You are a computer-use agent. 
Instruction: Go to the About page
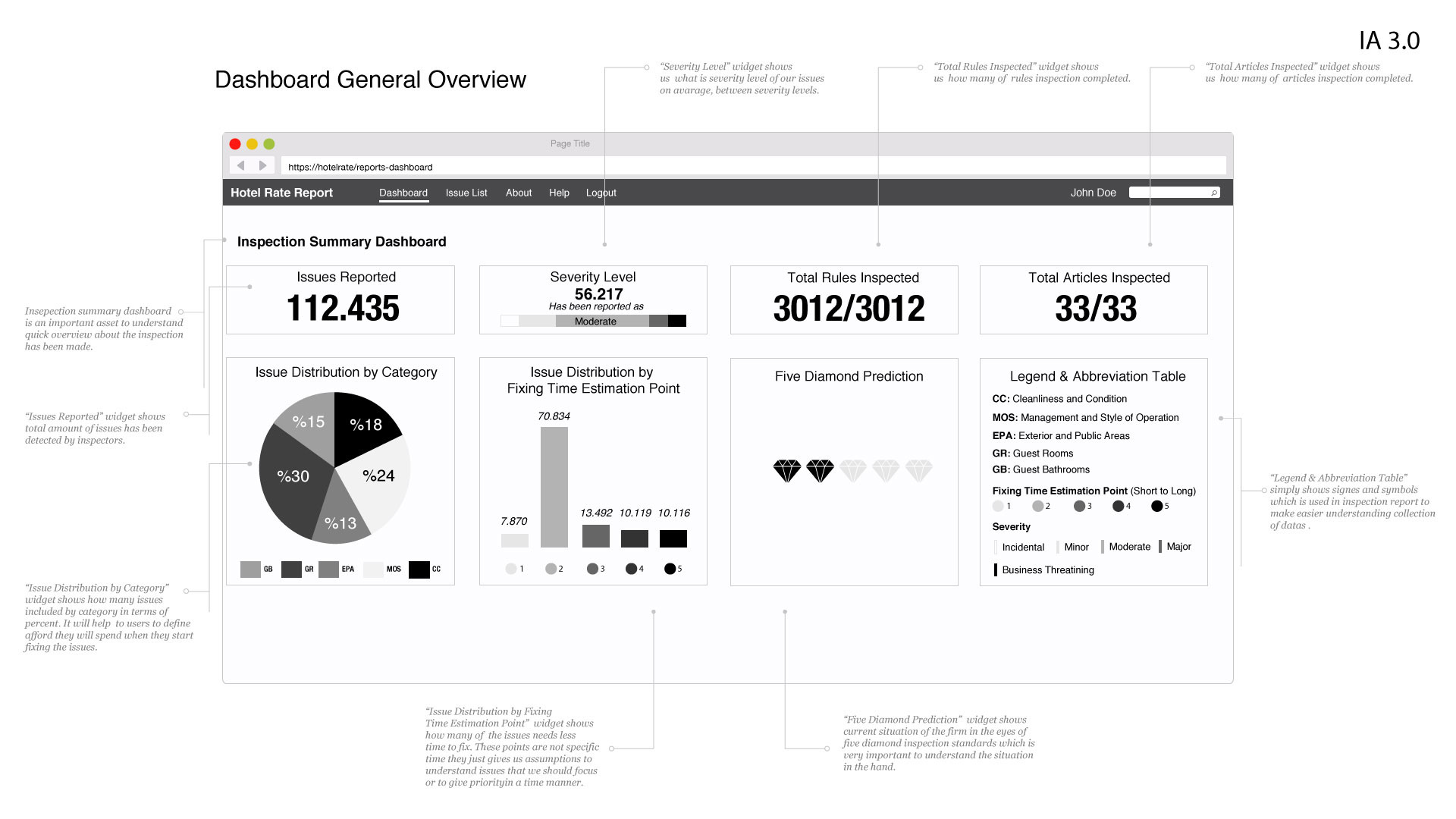[519, 193]
